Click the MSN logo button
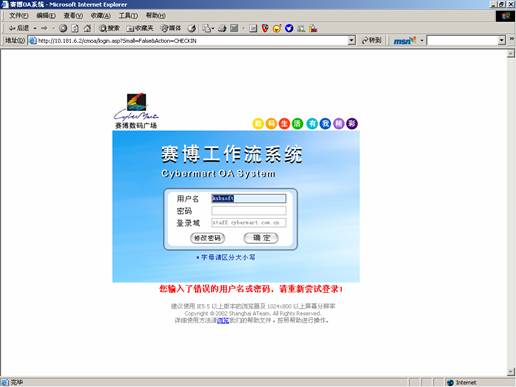The width and height of the screenshot is (516, 387). pos(405,41)
